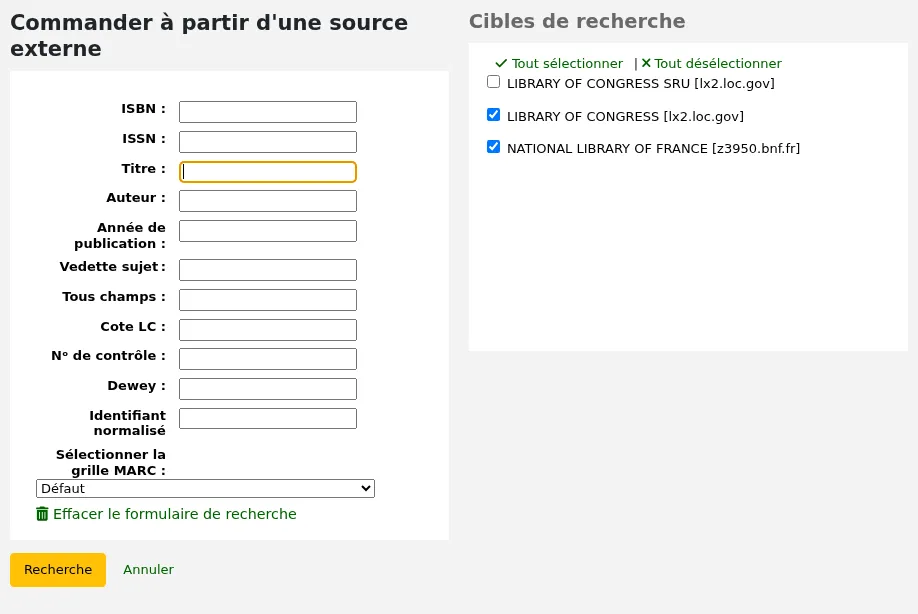Image resolution: width=918 pixels, height=614 pixels.
Task: Click the trash icon beside Effacer le formulaire
Action: 42,514
